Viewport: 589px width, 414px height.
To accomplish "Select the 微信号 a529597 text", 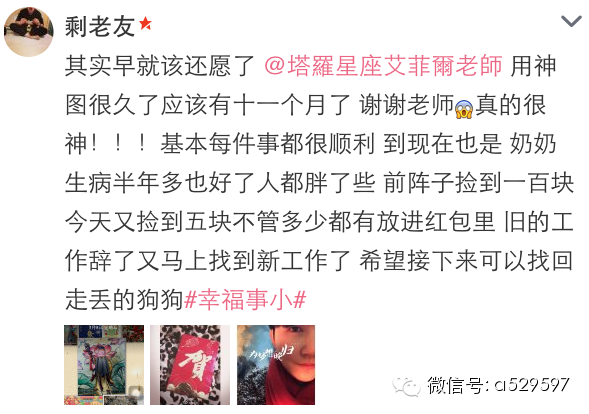I will (x=498, y=385).
